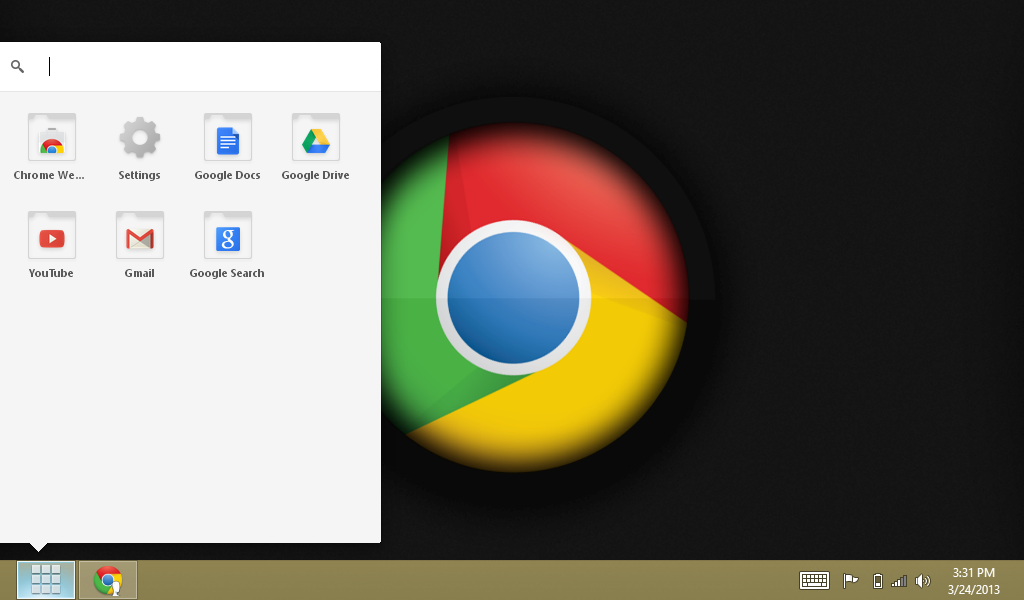This screenshot has height=600, width=1024.
Task: Show the on-screen touch keyboard
Action: pyautogui.click(x=814, y=580)
